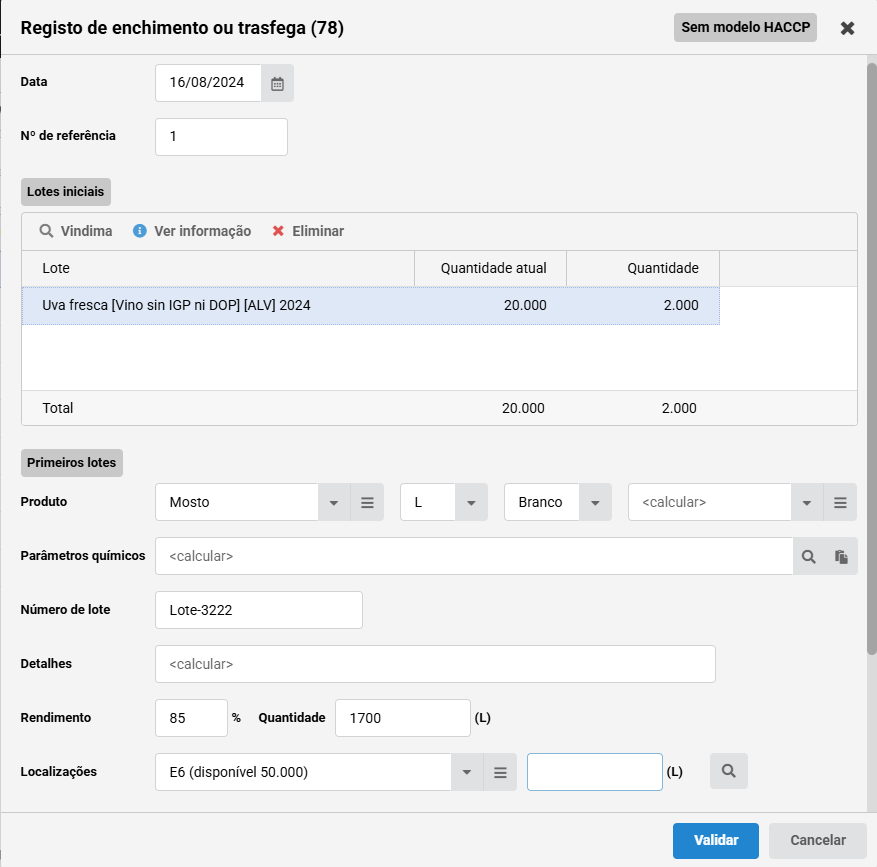Click Sem modelo HACCP button
This screenshot has height=867, width=877.
coord(745,27)
